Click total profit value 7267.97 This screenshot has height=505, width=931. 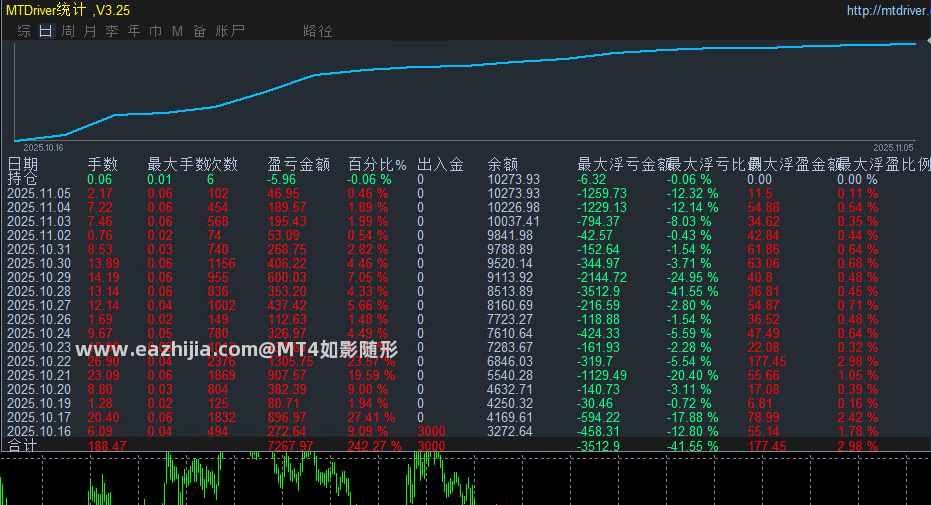[290, 446]
